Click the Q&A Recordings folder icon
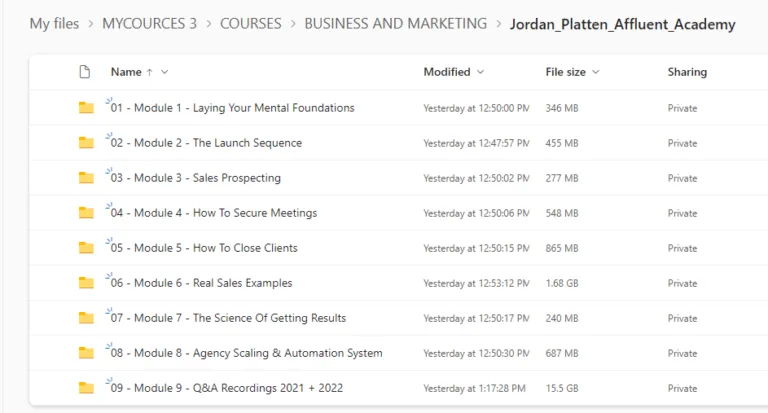This screenshot has width=768, height=413. point(86,388)
